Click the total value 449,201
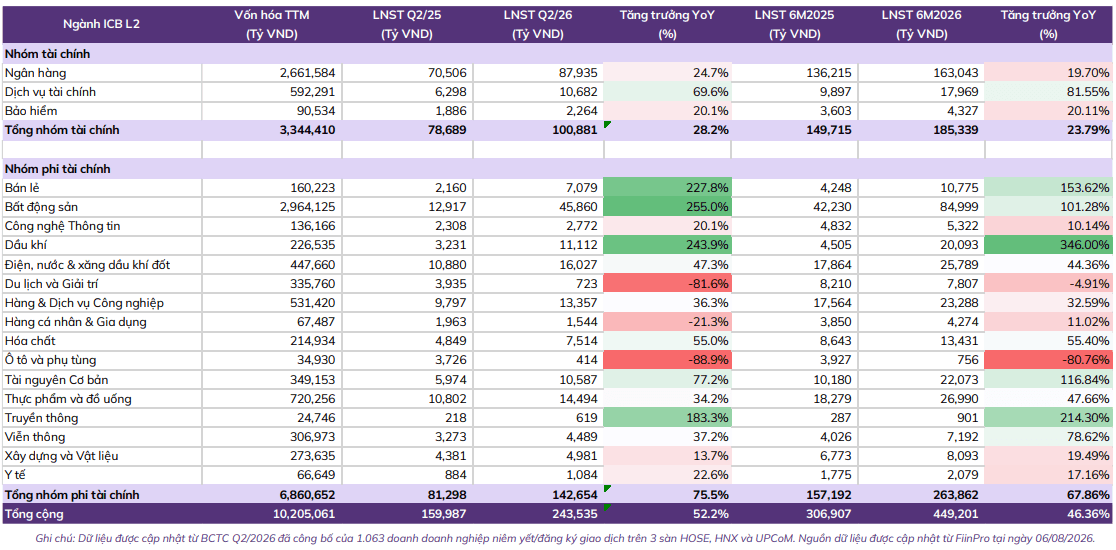This screenshot has height=550, width=1116. pos(956,514)
